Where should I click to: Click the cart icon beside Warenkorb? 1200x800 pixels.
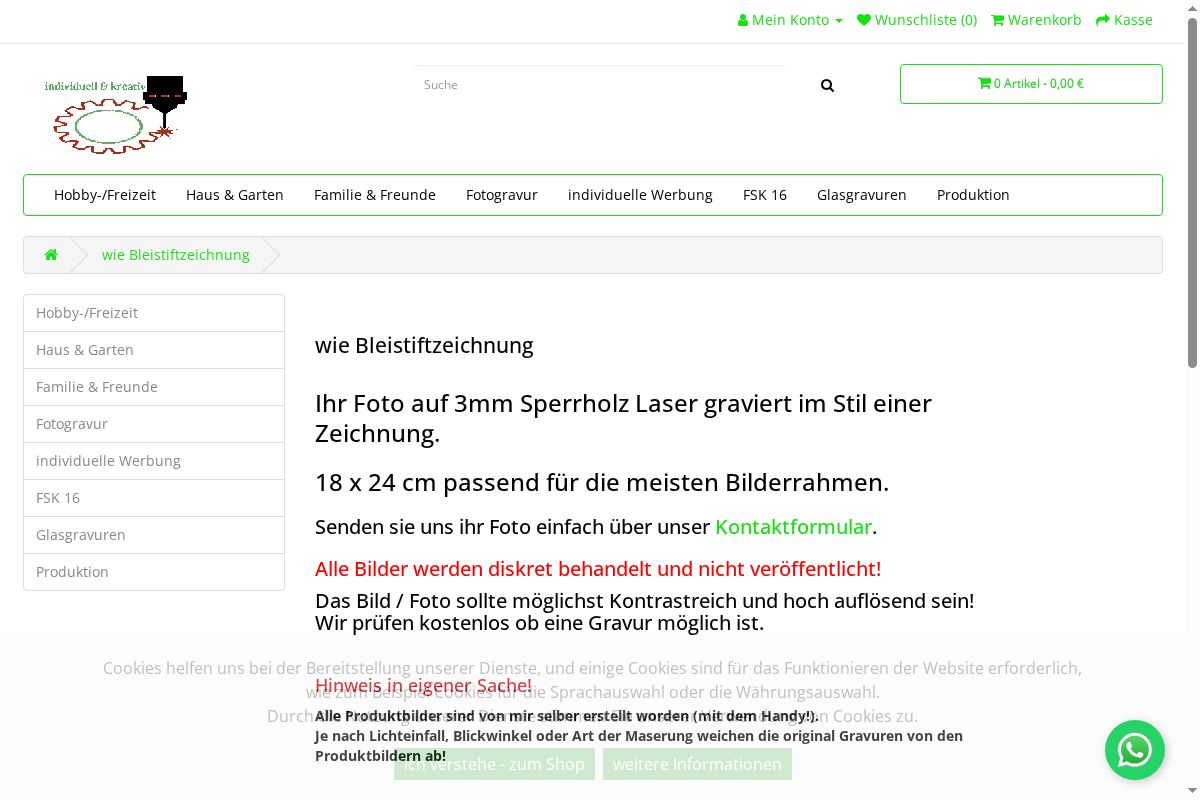tap(998, 20)
